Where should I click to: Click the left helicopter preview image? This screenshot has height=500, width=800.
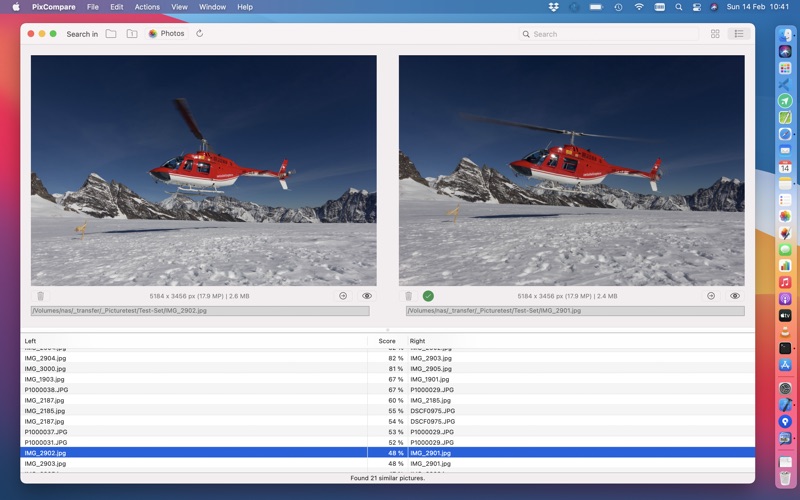(x=204, y=170)
